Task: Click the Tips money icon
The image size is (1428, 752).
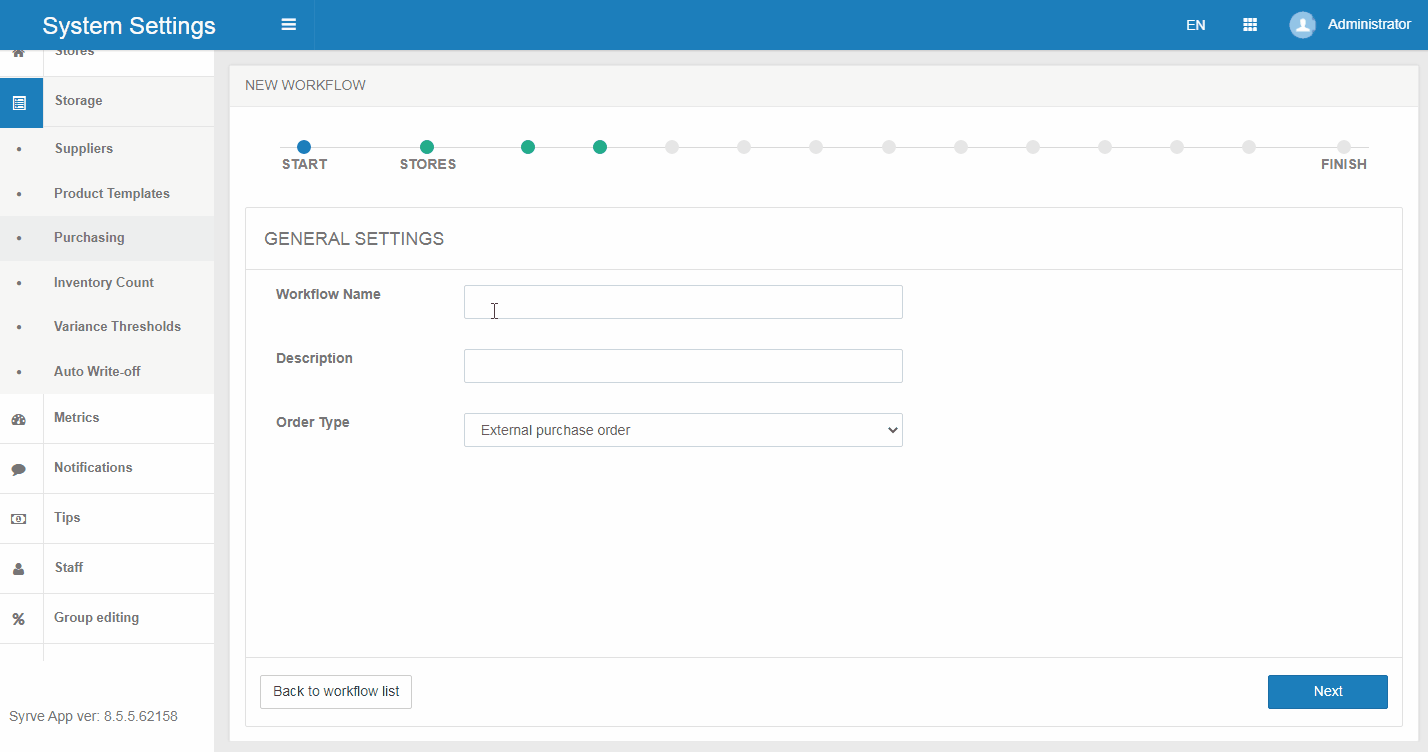Action: coord(18,519)
